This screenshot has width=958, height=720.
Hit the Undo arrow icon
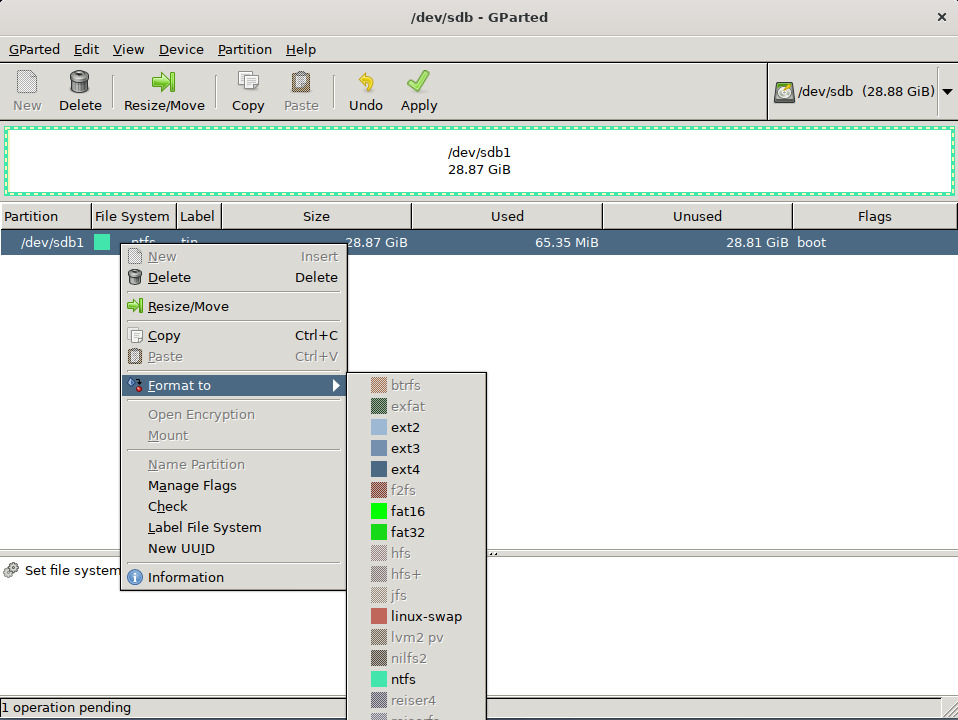pyautogui.click(x=366, y=82)
